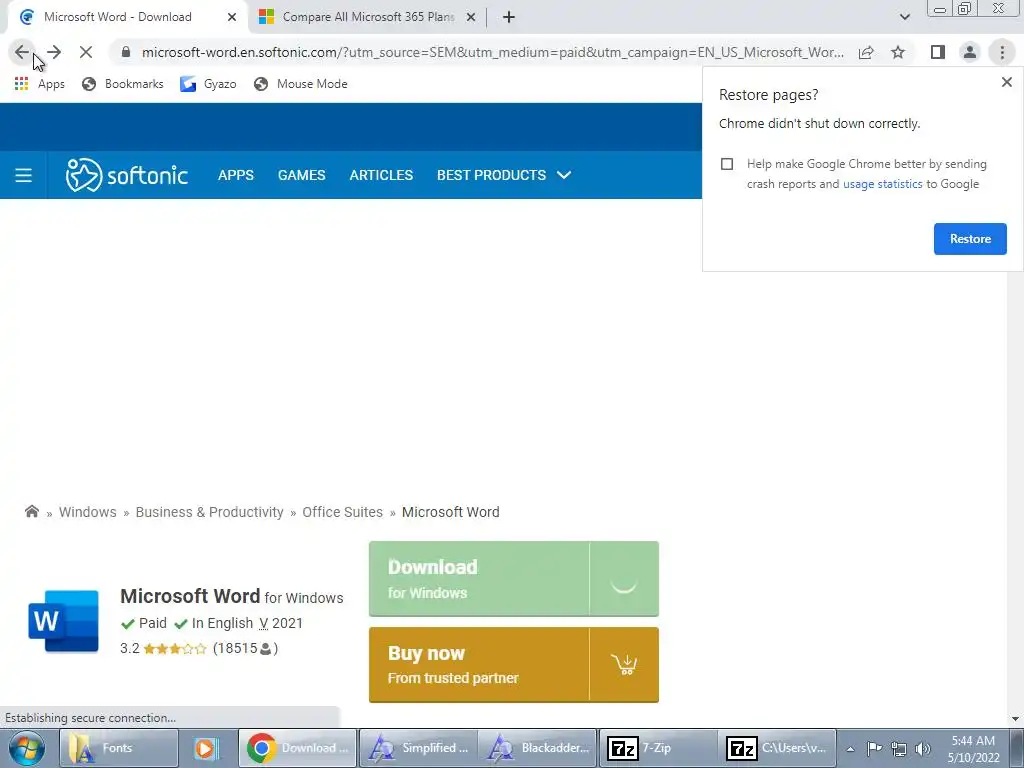This screenshot has height=768, width=1024.
Task: Open the Mouse Mode bookmark
Action: [x=301, y=84]
